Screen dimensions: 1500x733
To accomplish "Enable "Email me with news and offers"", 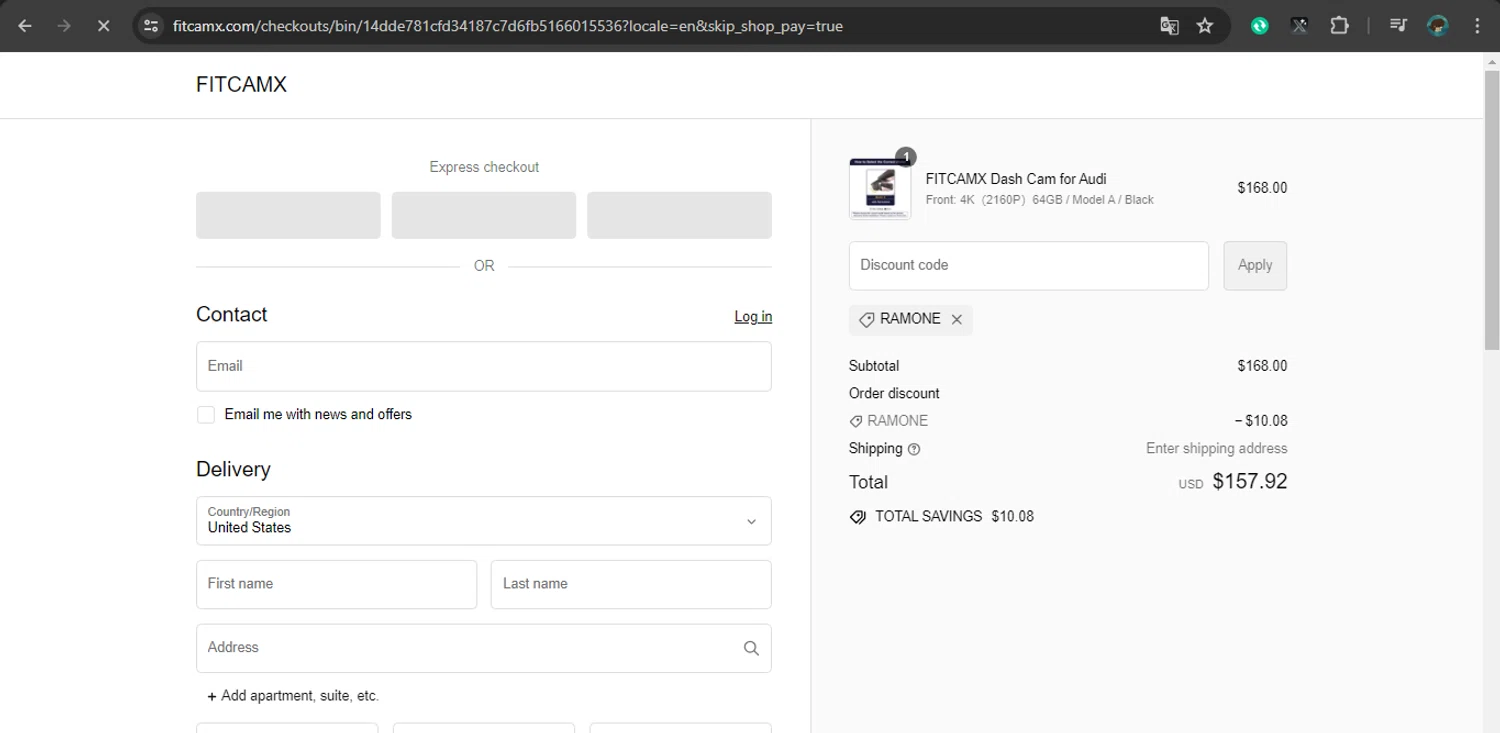I will click(206, 415).
